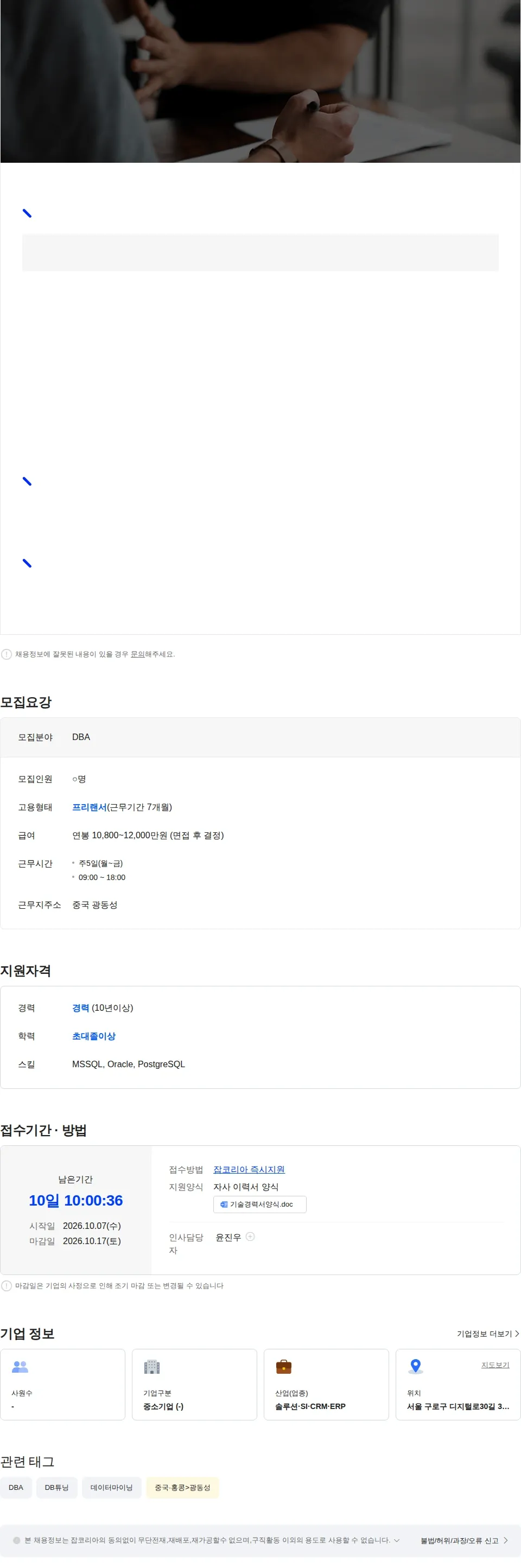The height and width of the screenshot is (1568, 521).
Task: Click the industry text 솔루션·SI·CRM·ERP
Action: [310, 1407]
